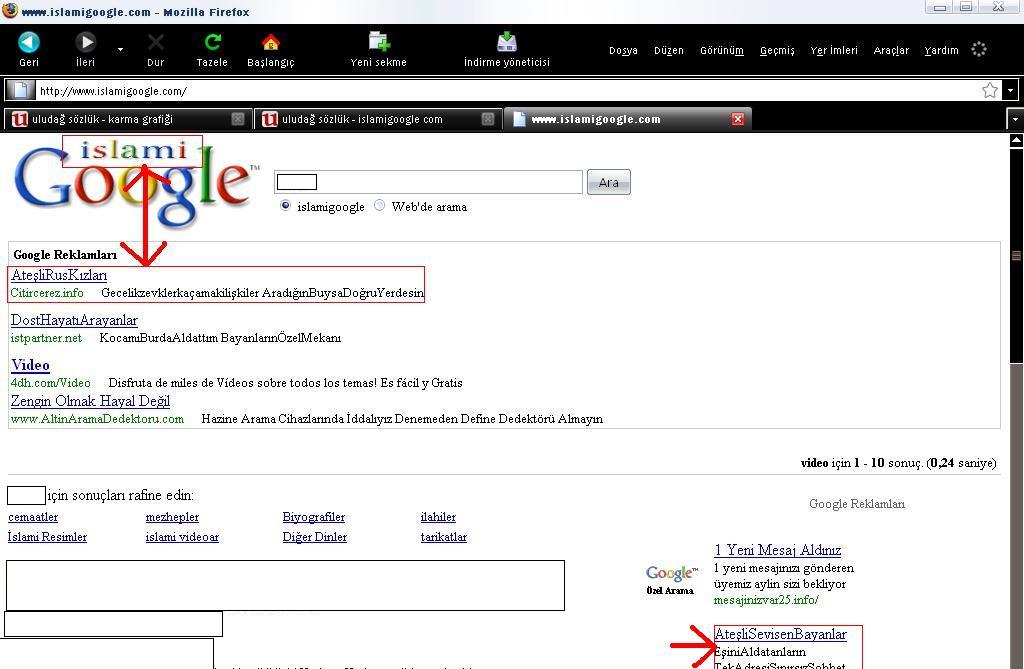Select the islamigoogle radio button
1024x669 pixels.
pyautogui.click(x=286, y=206)
